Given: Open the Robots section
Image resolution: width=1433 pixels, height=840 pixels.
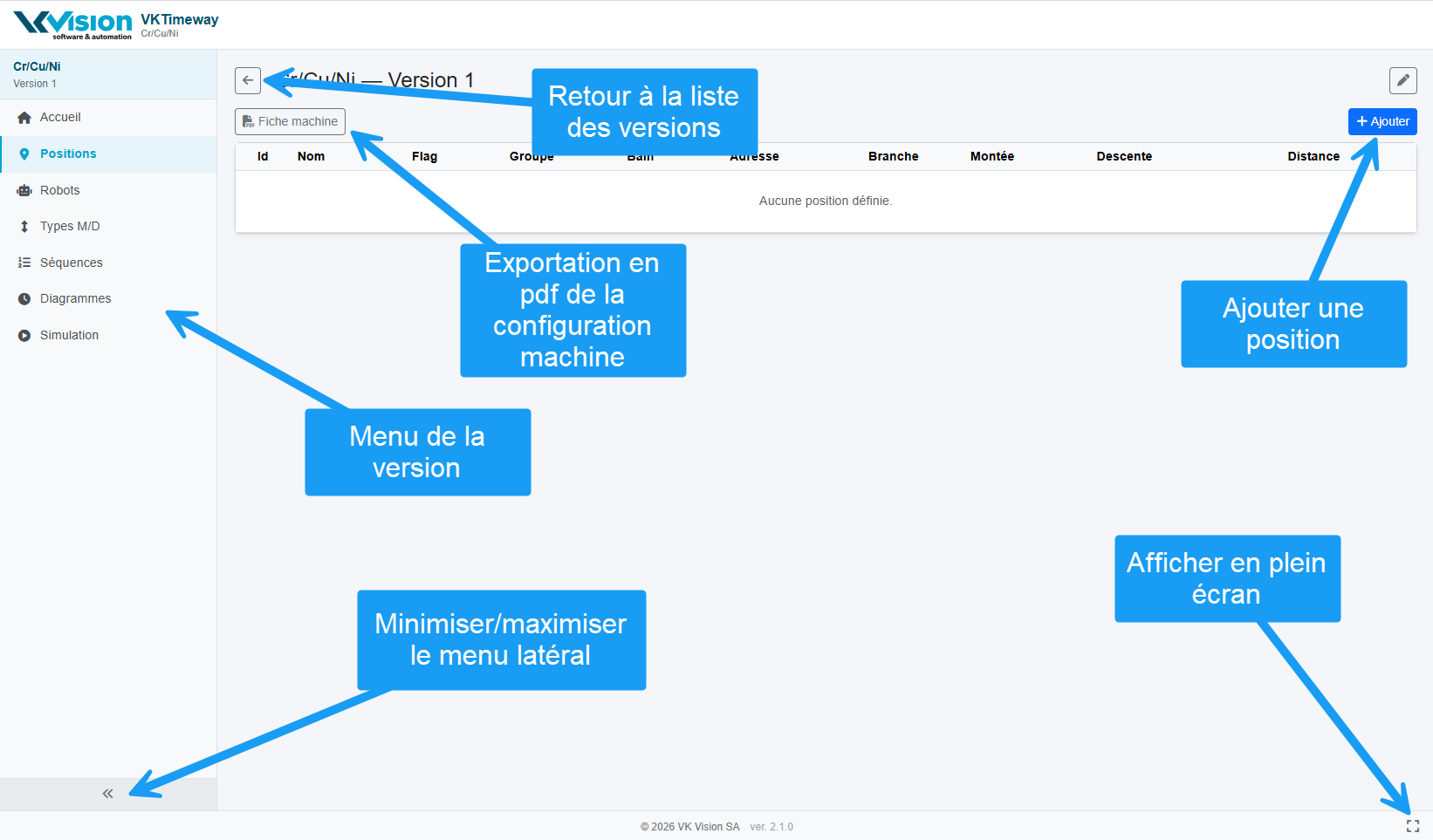Looking at the screenshot, I should pyautogui.click(x=59, y=190).
